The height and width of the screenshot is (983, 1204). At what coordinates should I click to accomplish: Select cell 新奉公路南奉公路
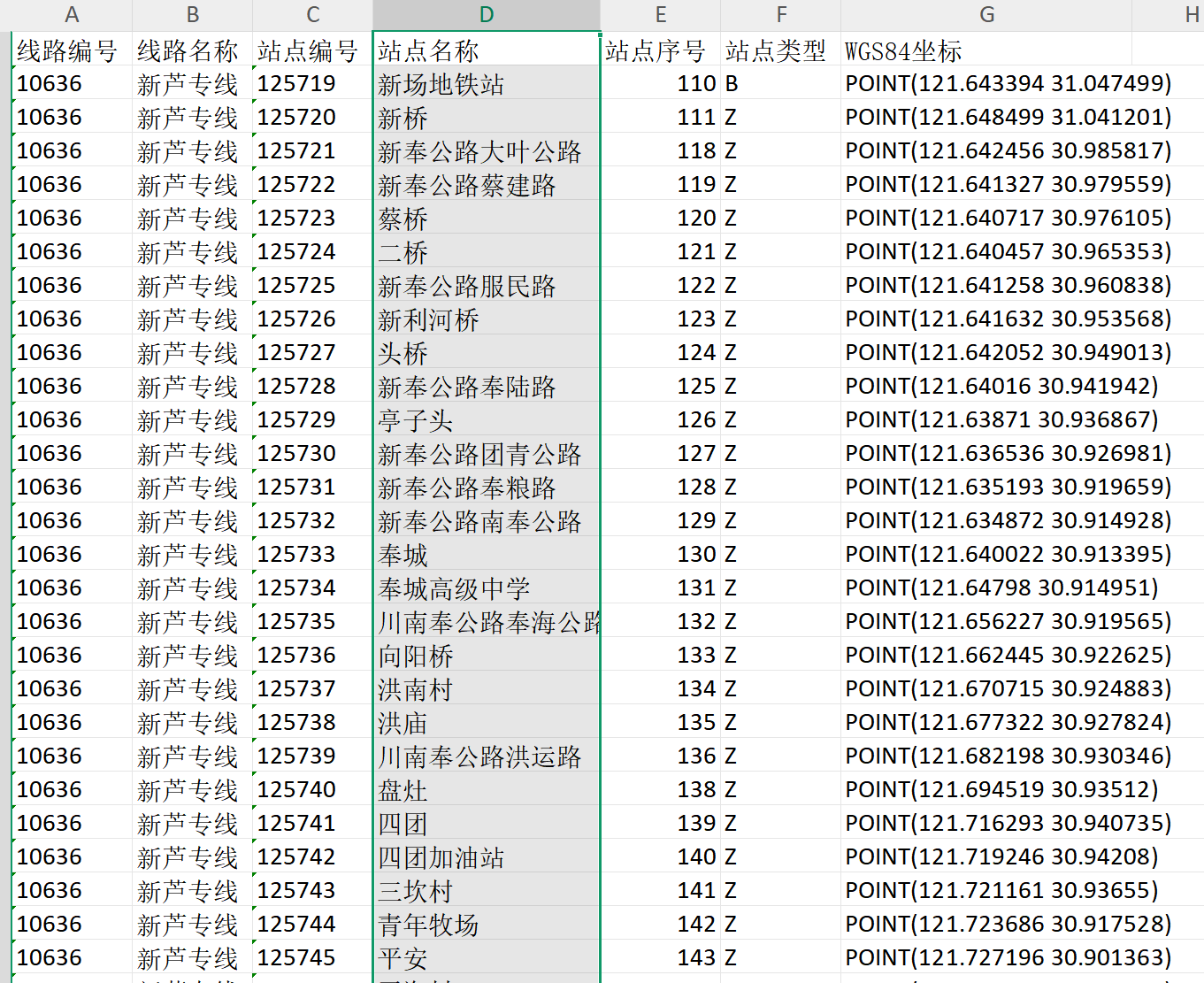point(487,520)
